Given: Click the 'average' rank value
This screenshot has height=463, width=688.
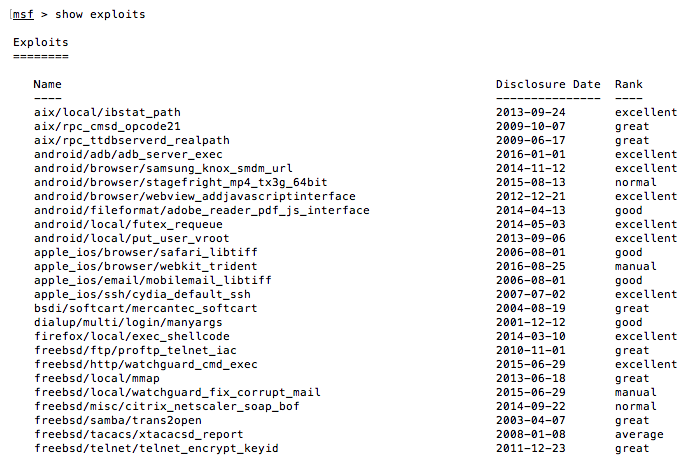Looking at the screenshot, I should tap(639, 435).
